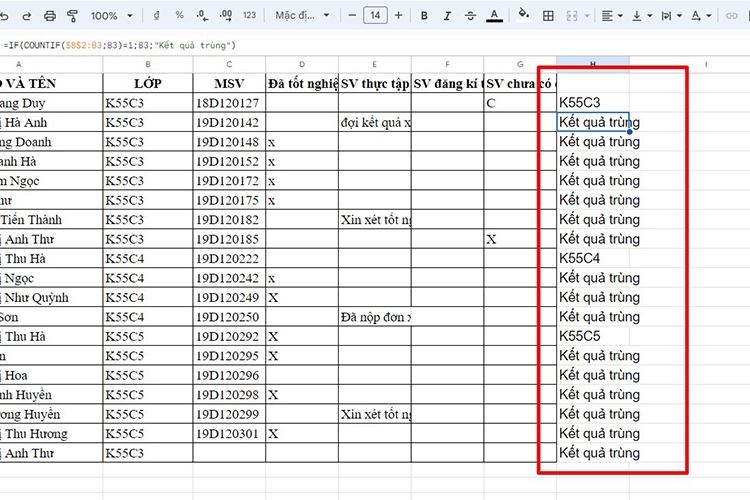Open the Borders grid tool

point(548,16)
